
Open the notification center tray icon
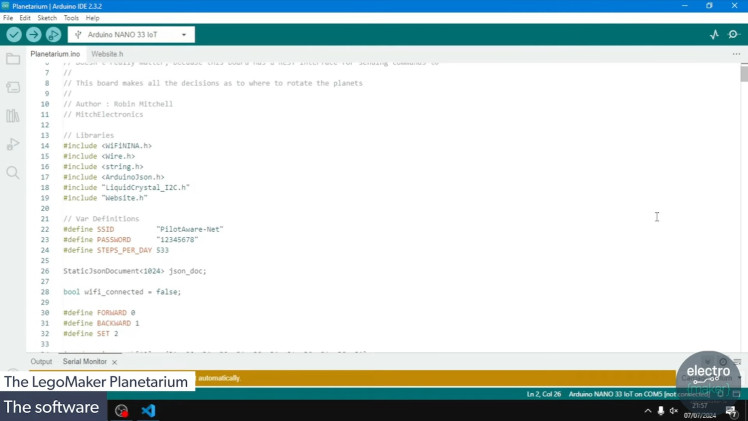(731, 411)
